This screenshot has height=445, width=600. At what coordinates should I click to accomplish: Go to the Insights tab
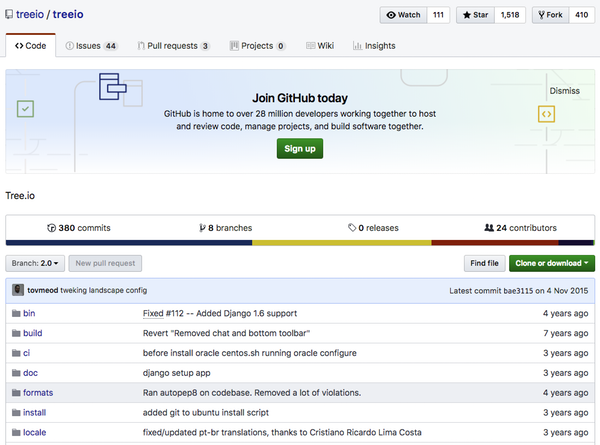click(374, 46)
